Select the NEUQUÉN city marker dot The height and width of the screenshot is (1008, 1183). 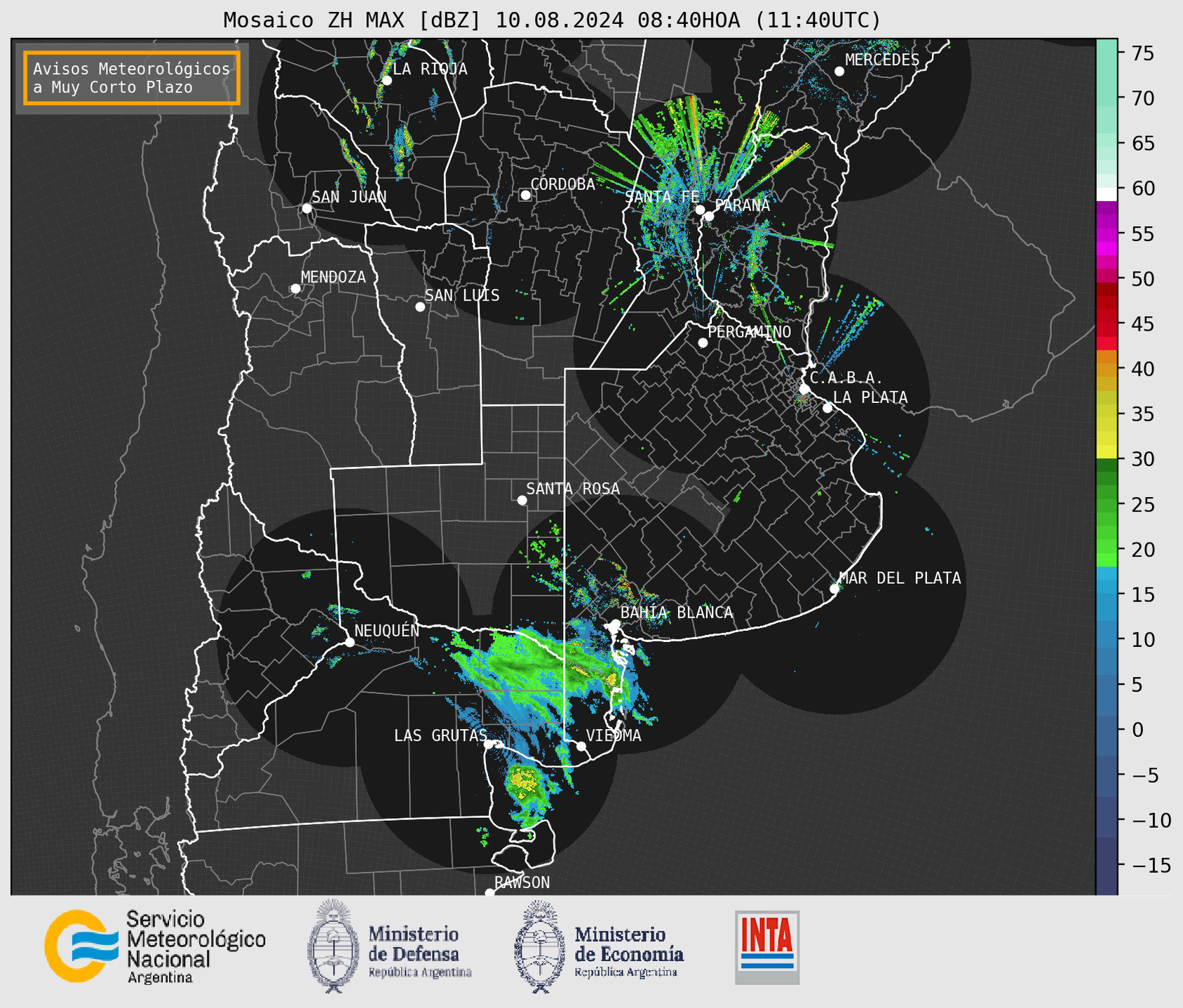click(x=349, y=642)
